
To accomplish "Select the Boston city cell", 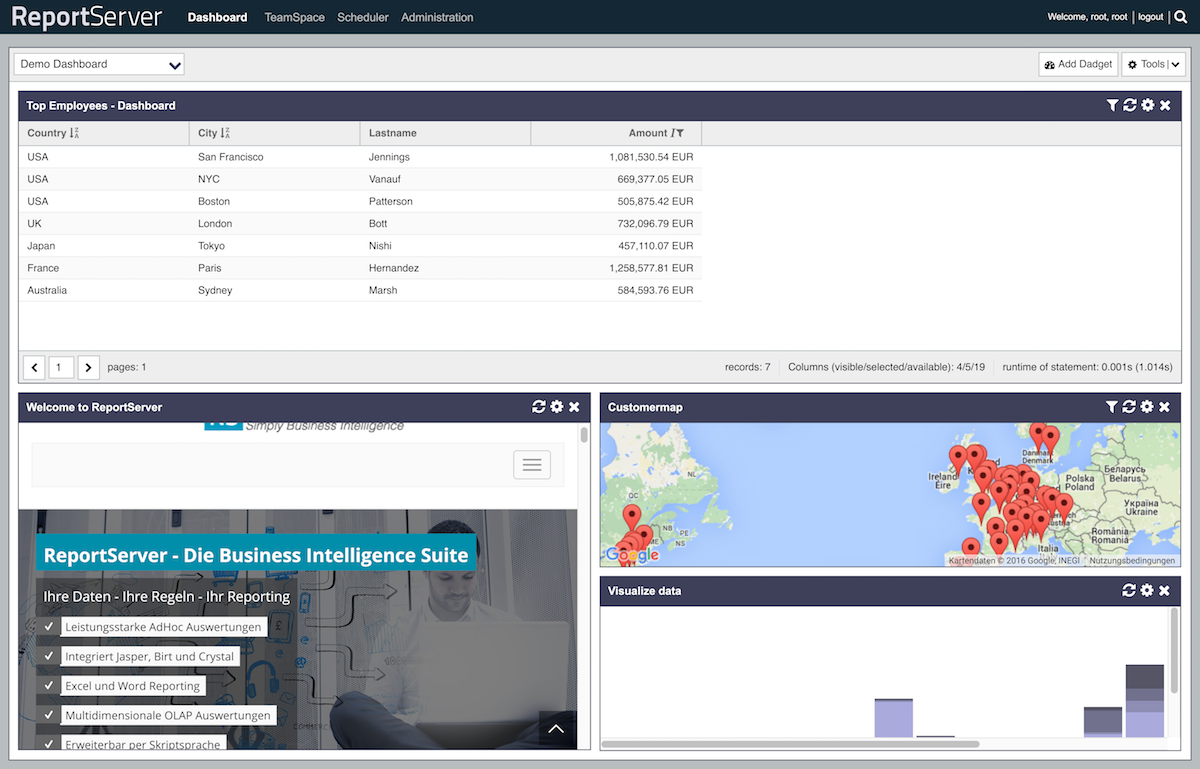I will click(274, 201).
